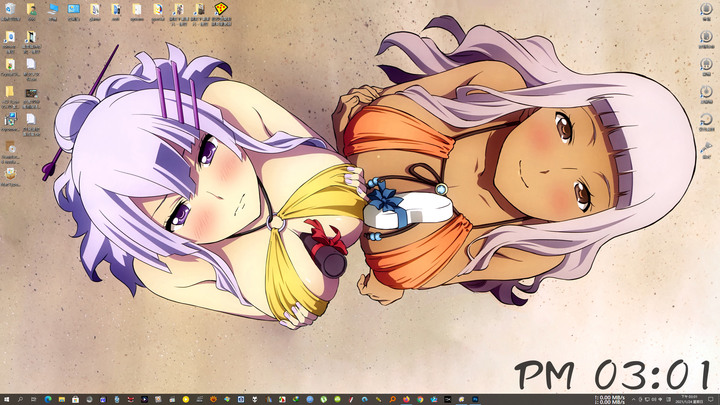Screen dimensions: 720x405
Task: Open Photoshop from the taskbar
Action: (475, 399)
